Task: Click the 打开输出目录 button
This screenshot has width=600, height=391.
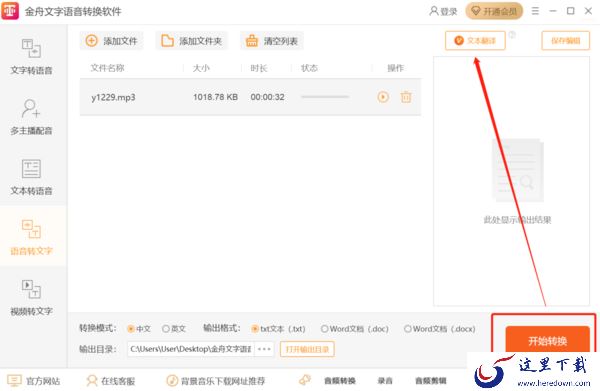Action: pos(307,349)
